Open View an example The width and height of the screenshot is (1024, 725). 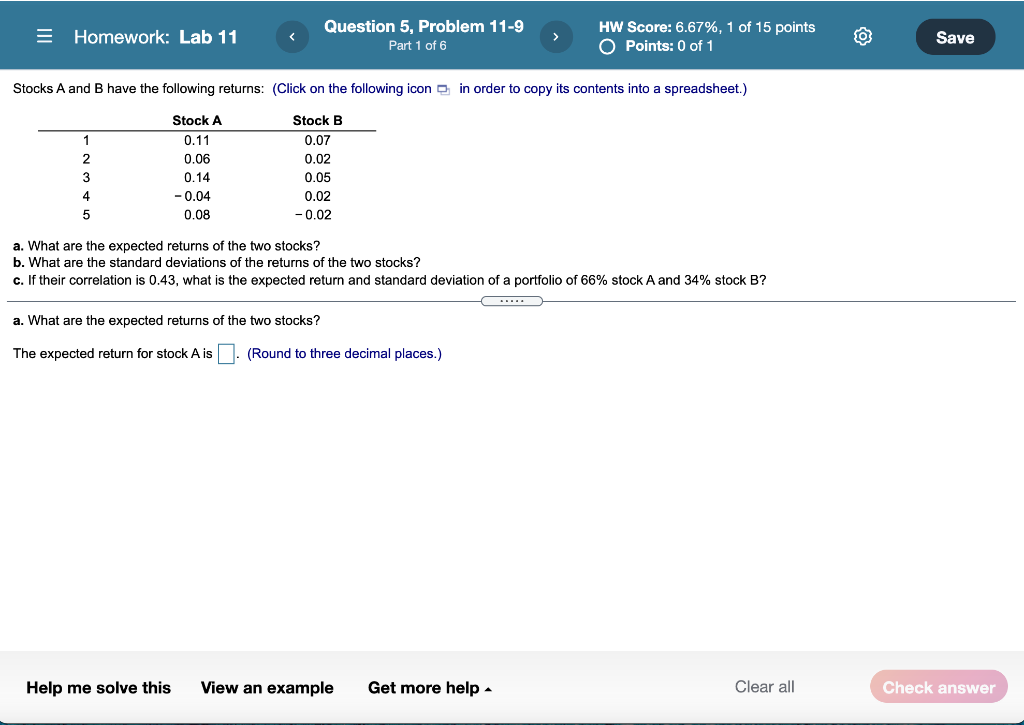[267, 688]
